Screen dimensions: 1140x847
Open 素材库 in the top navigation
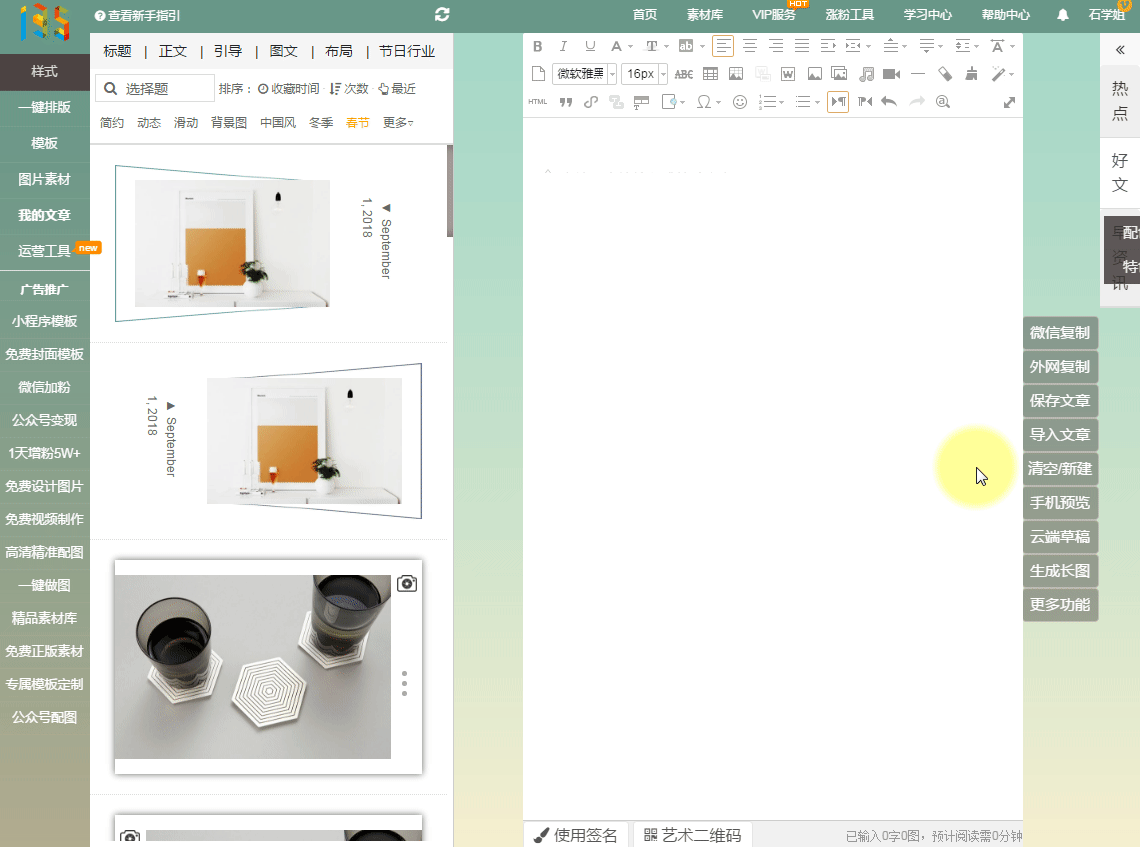pyautogui.click(x=705, y=15)
